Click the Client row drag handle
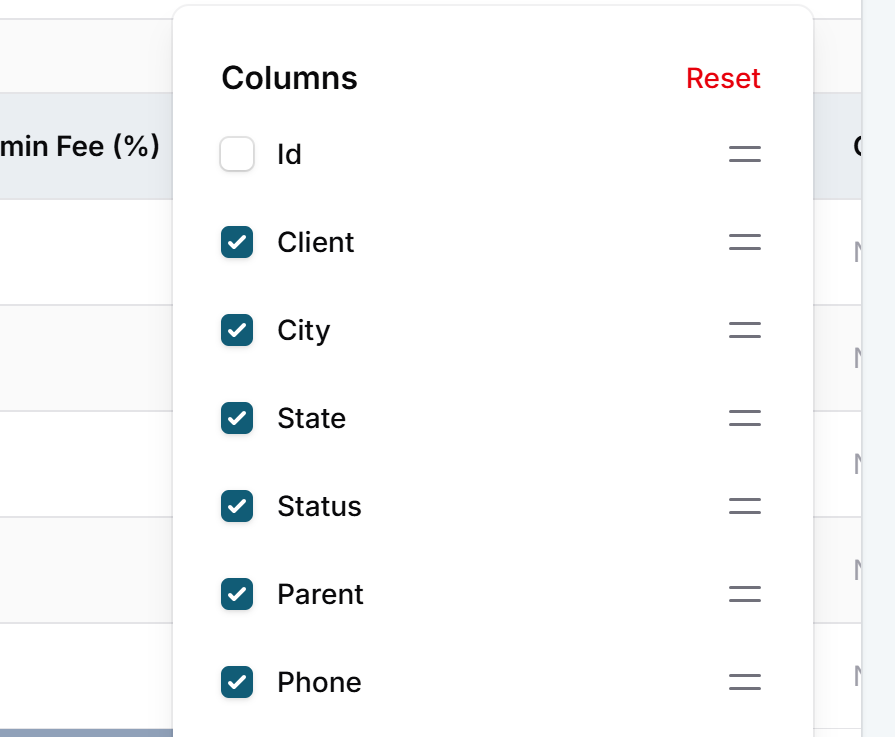 point(744,242)
